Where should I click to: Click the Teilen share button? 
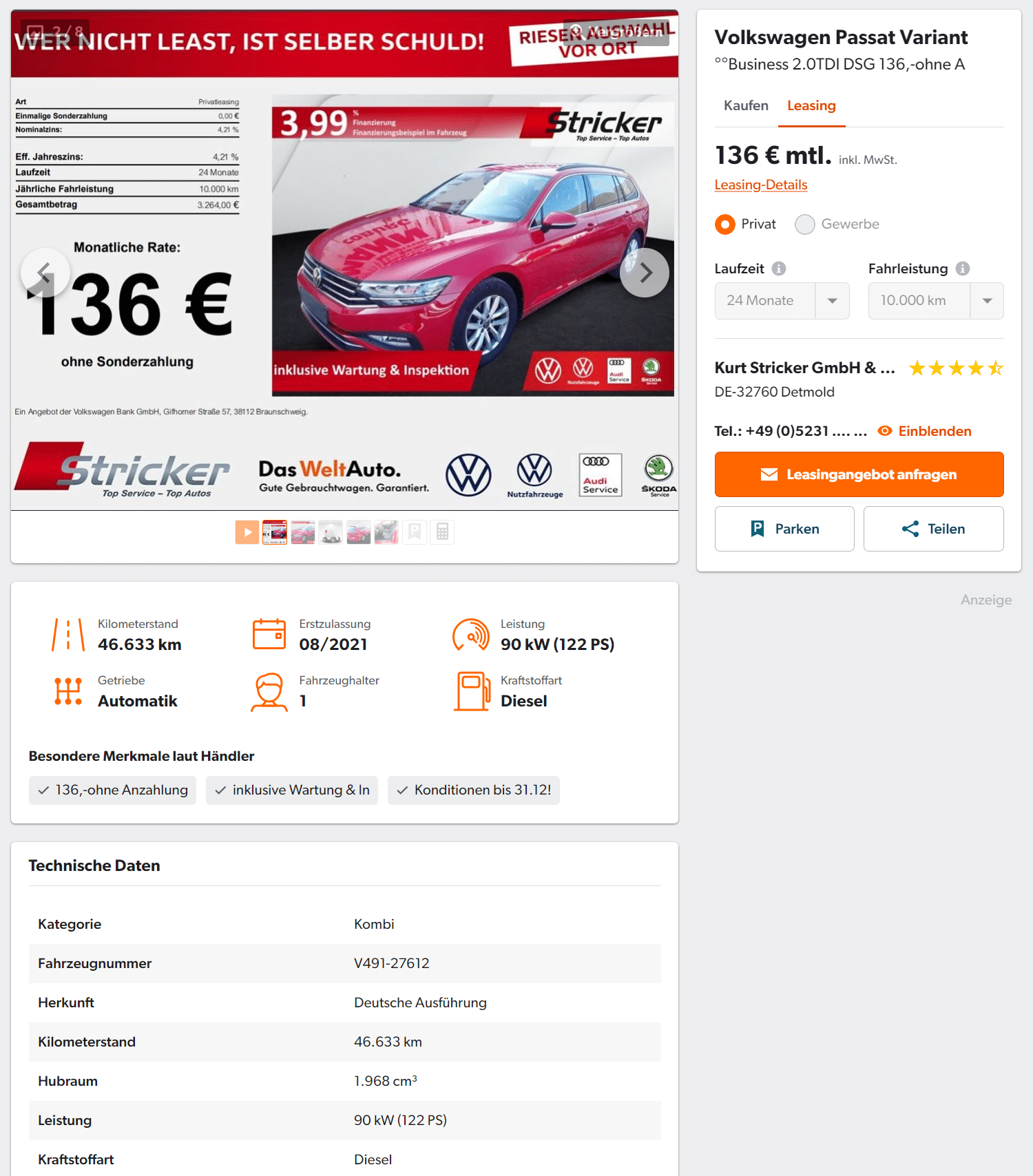click(933, 529)
